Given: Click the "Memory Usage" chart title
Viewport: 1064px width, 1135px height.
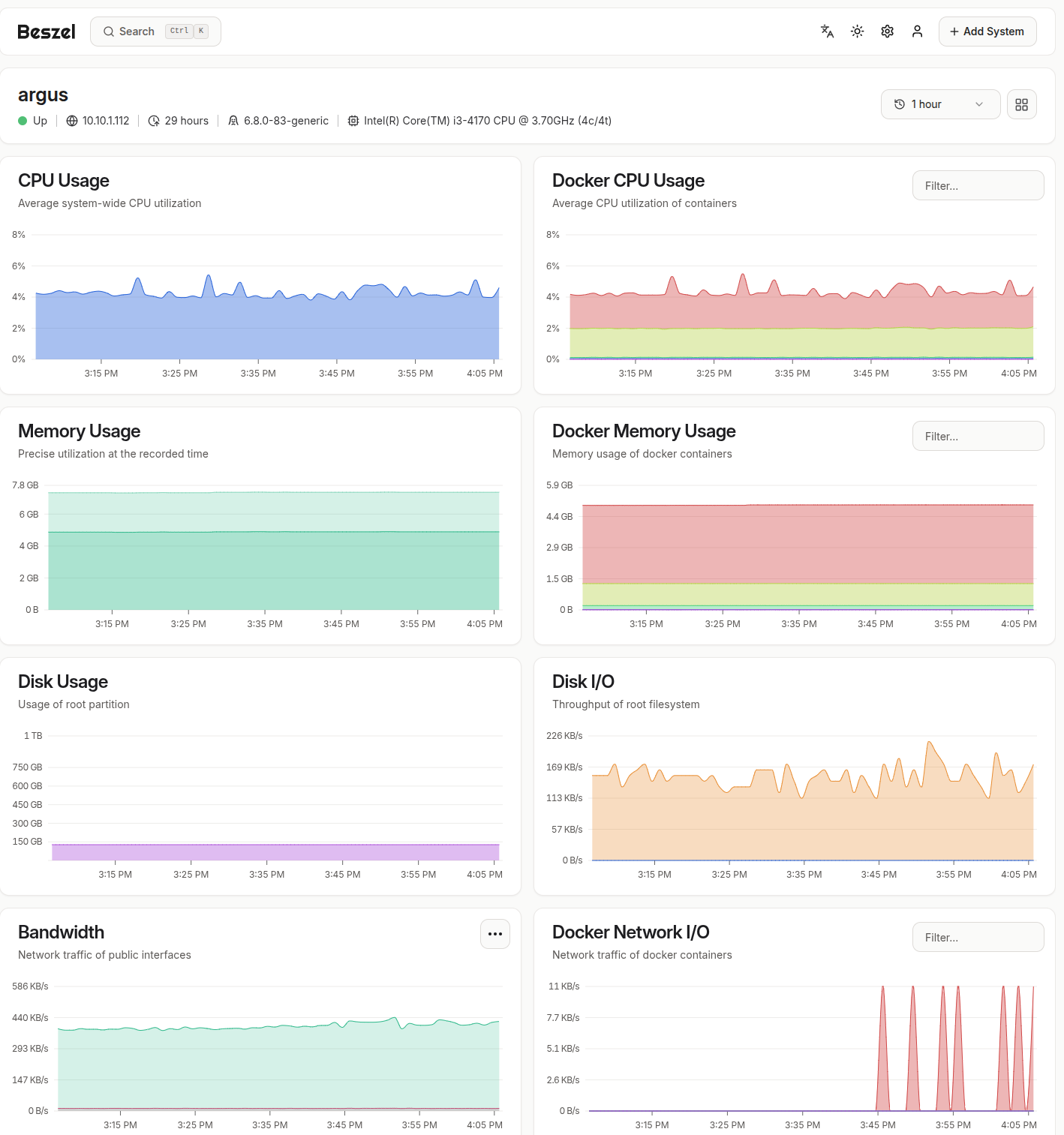Looking at the screenshot, I should [x=79, y=431].
